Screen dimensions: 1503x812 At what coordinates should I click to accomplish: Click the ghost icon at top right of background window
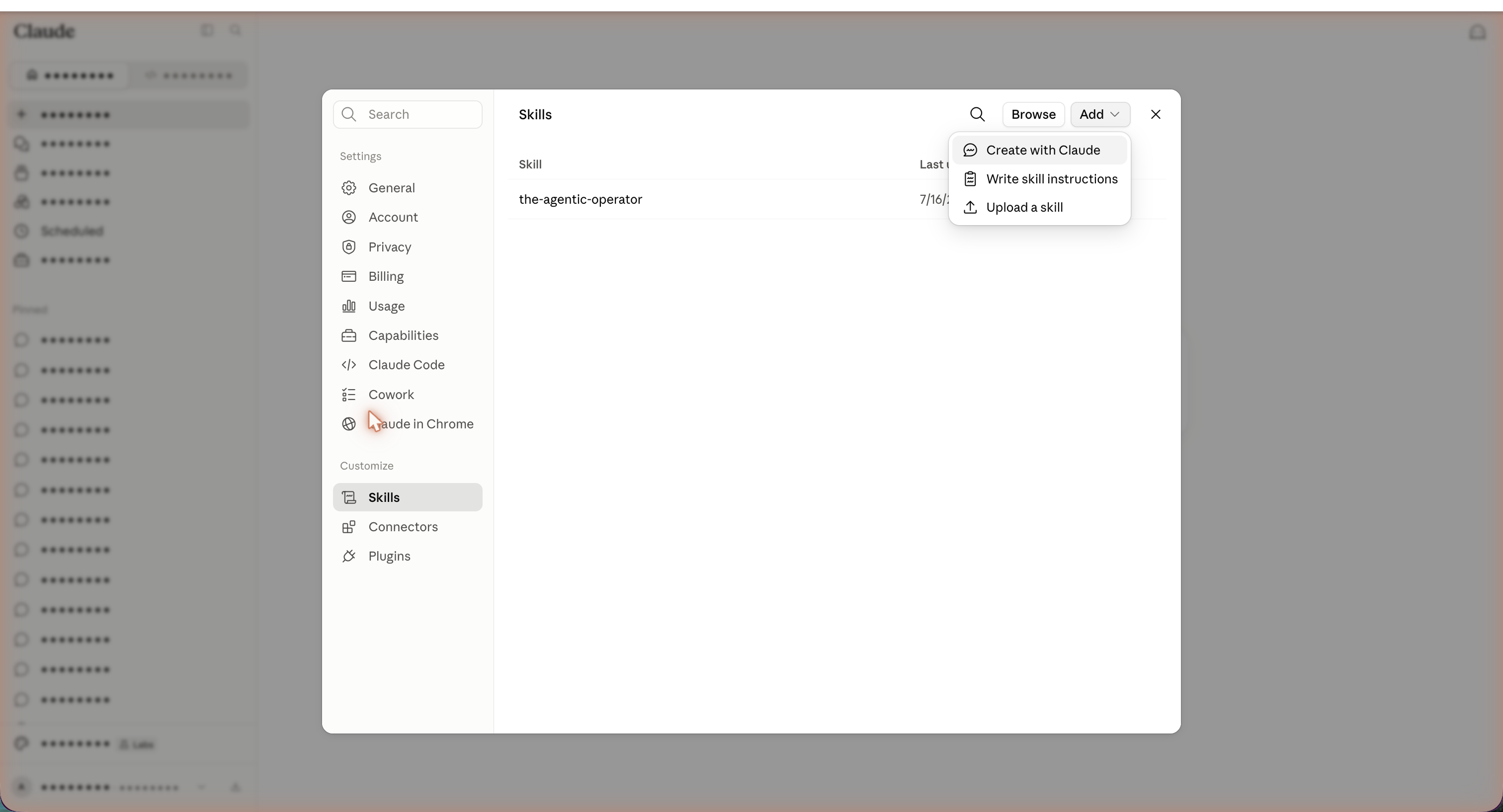tap(1477, 32)
